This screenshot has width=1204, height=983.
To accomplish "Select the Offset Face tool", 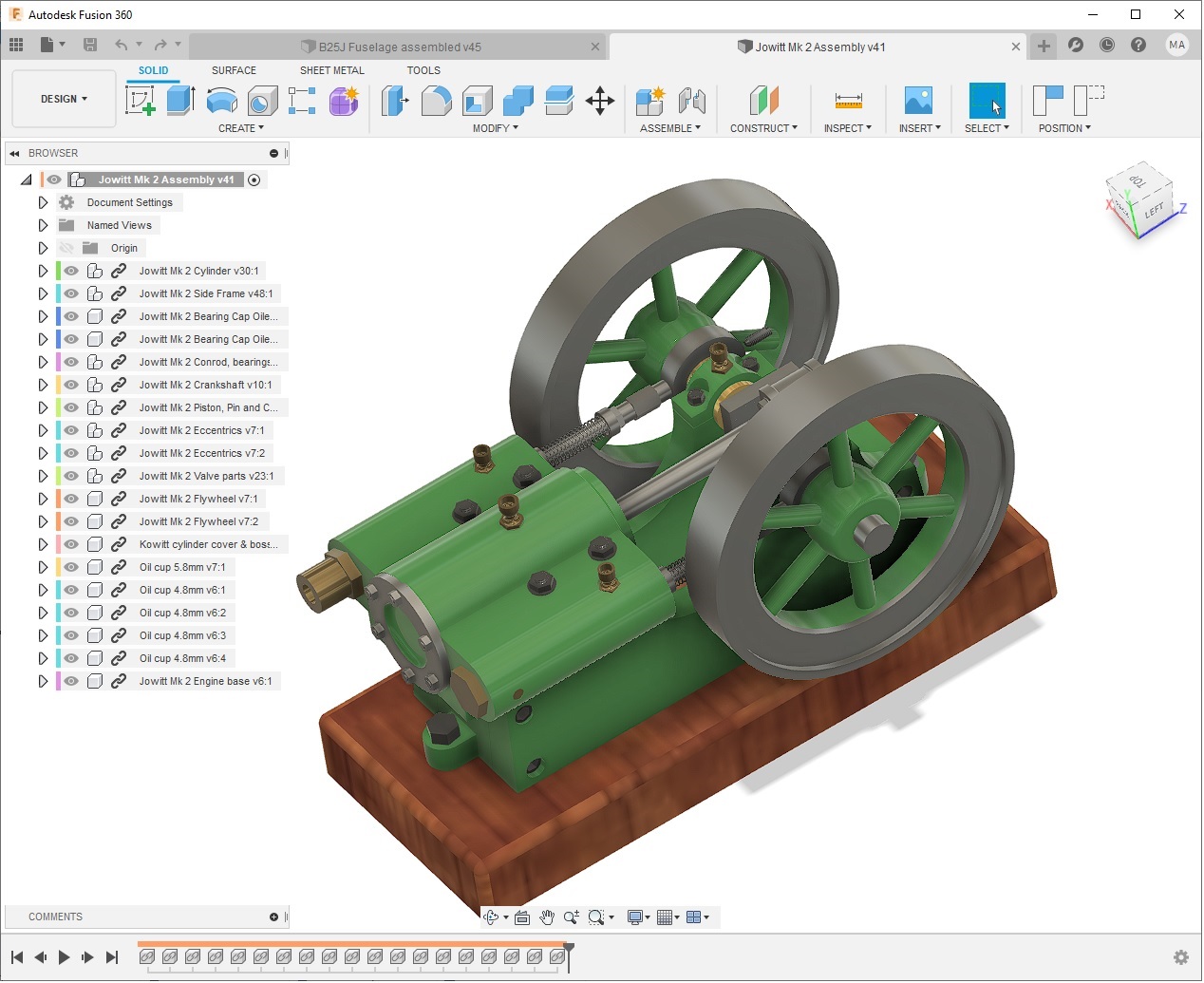I will (x=559, y=100).
